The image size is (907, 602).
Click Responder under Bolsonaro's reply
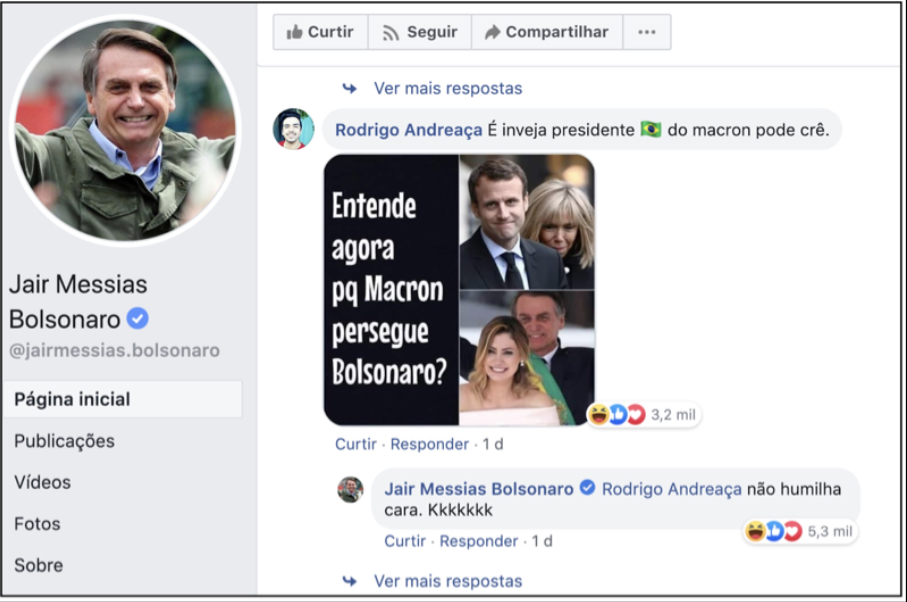(479, 541)
